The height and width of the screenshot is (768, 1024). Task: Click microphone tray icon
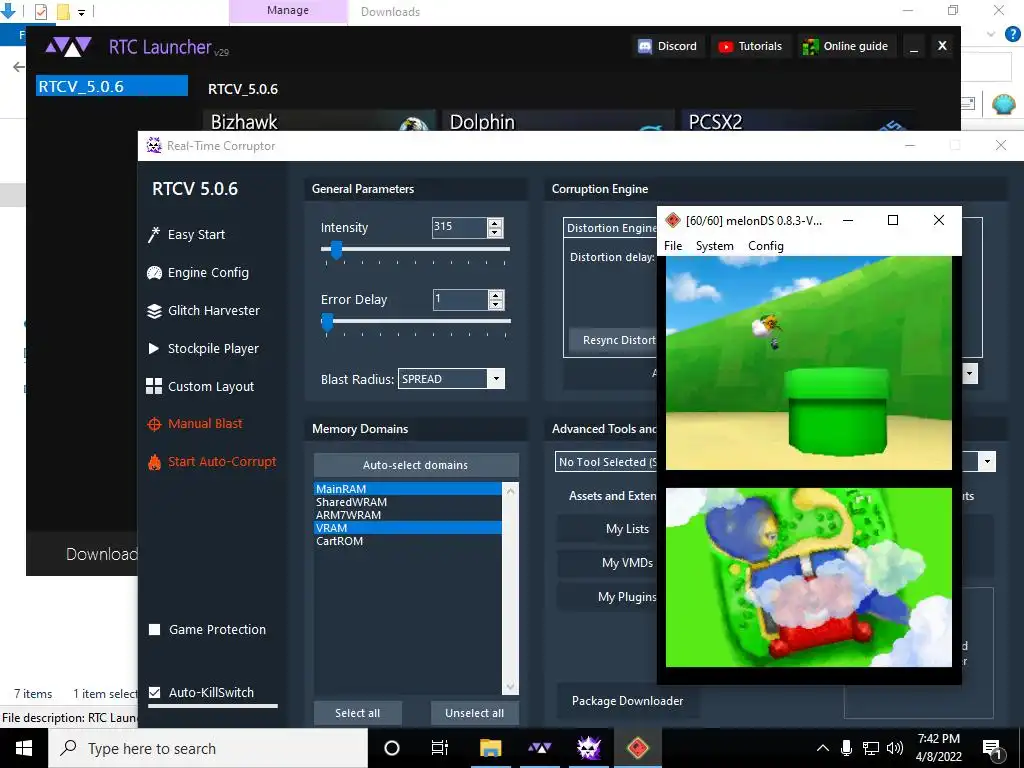[x=846, y=748]
